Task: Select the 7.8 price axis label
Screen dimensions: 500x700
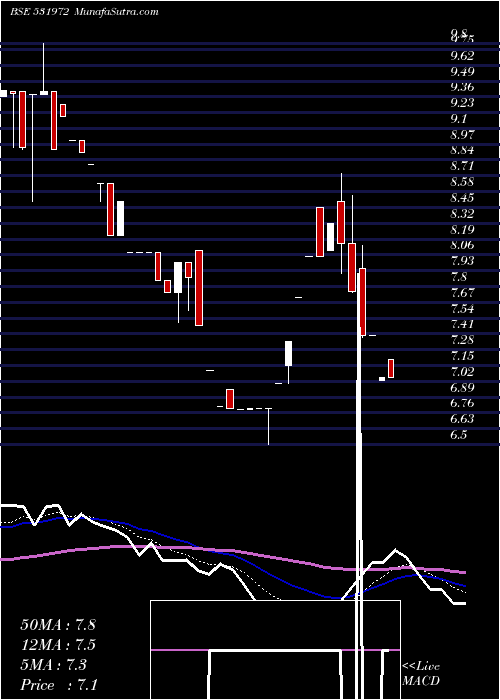Action: coord(458,277)
